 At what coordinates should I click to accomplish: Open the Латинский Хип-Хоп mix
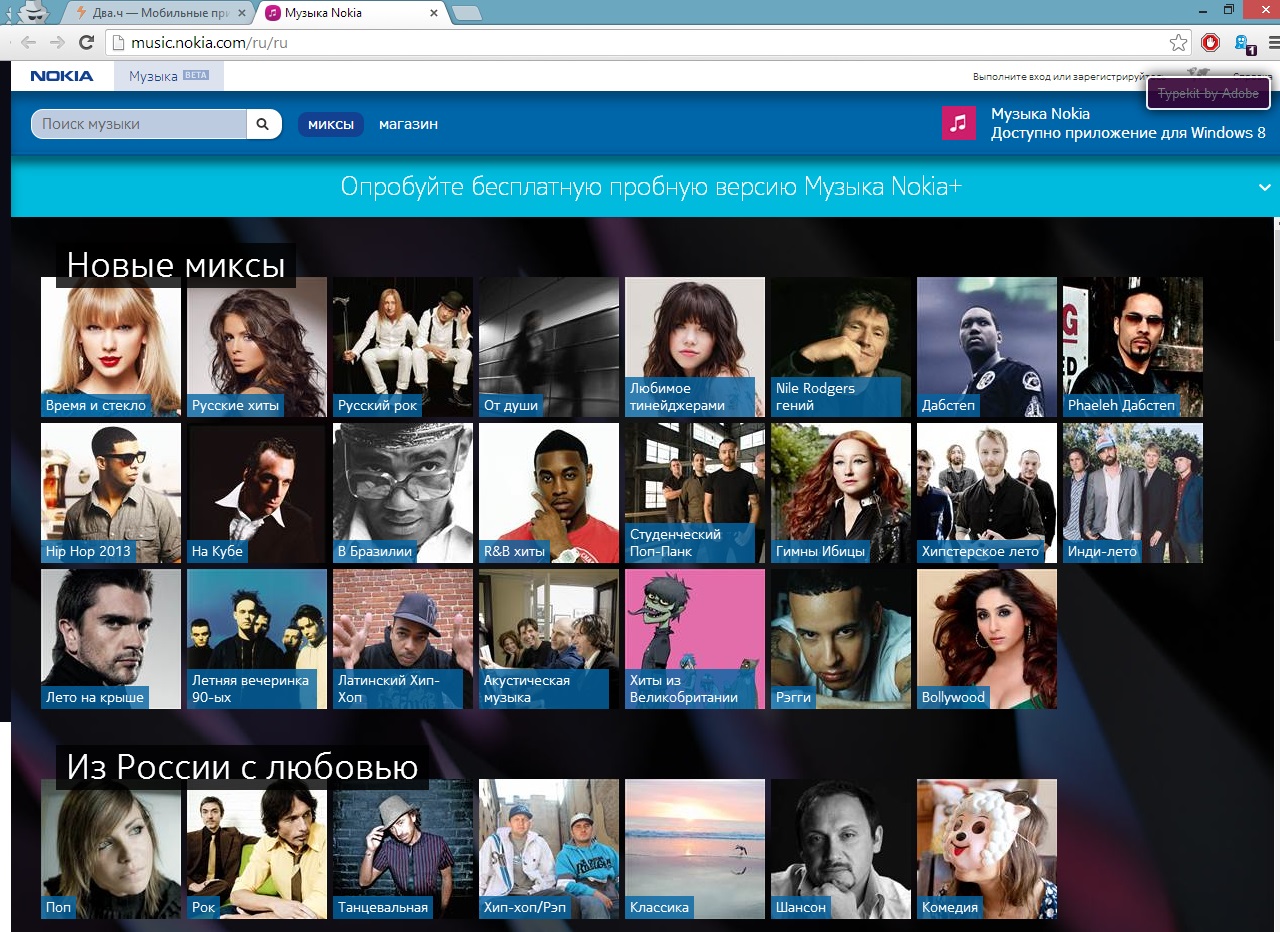403,639
